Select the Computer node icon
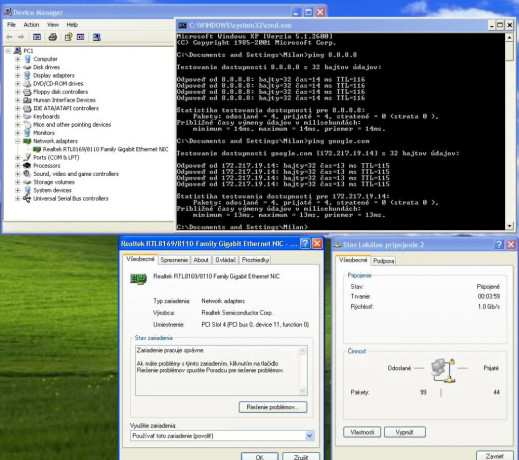 tap(27, 59)
